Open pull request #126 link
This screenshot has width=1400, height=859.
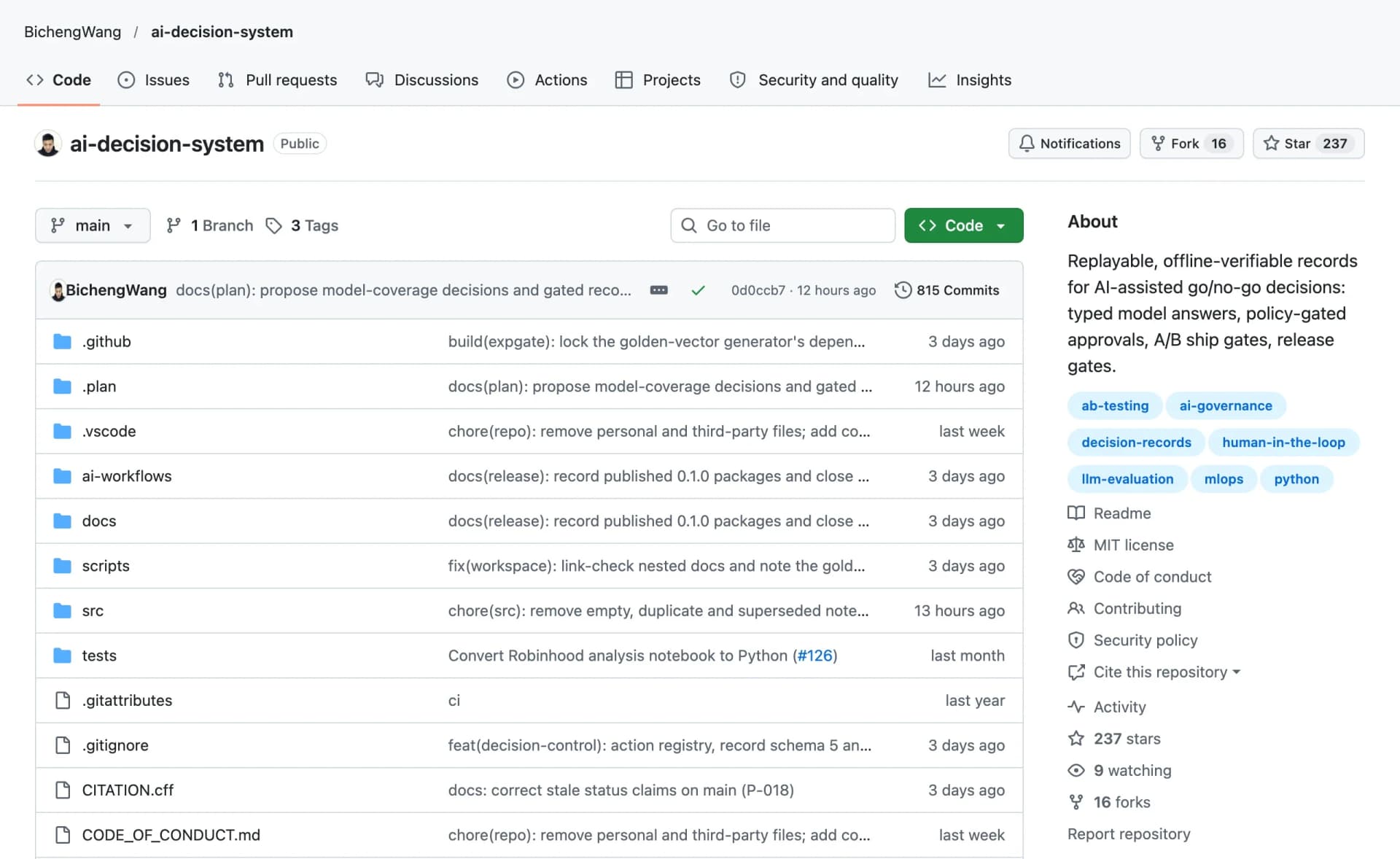point(814,656)
